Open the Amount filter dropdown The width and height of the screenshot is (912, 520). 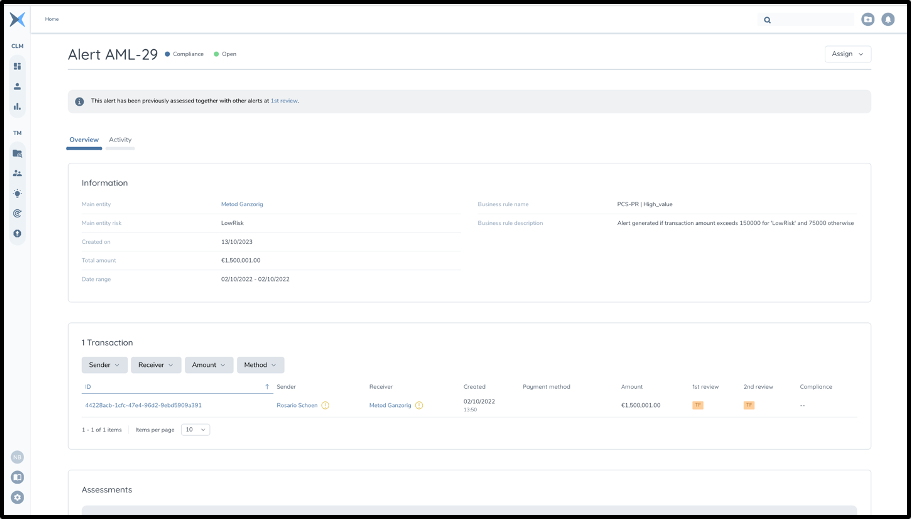(209, 365)
